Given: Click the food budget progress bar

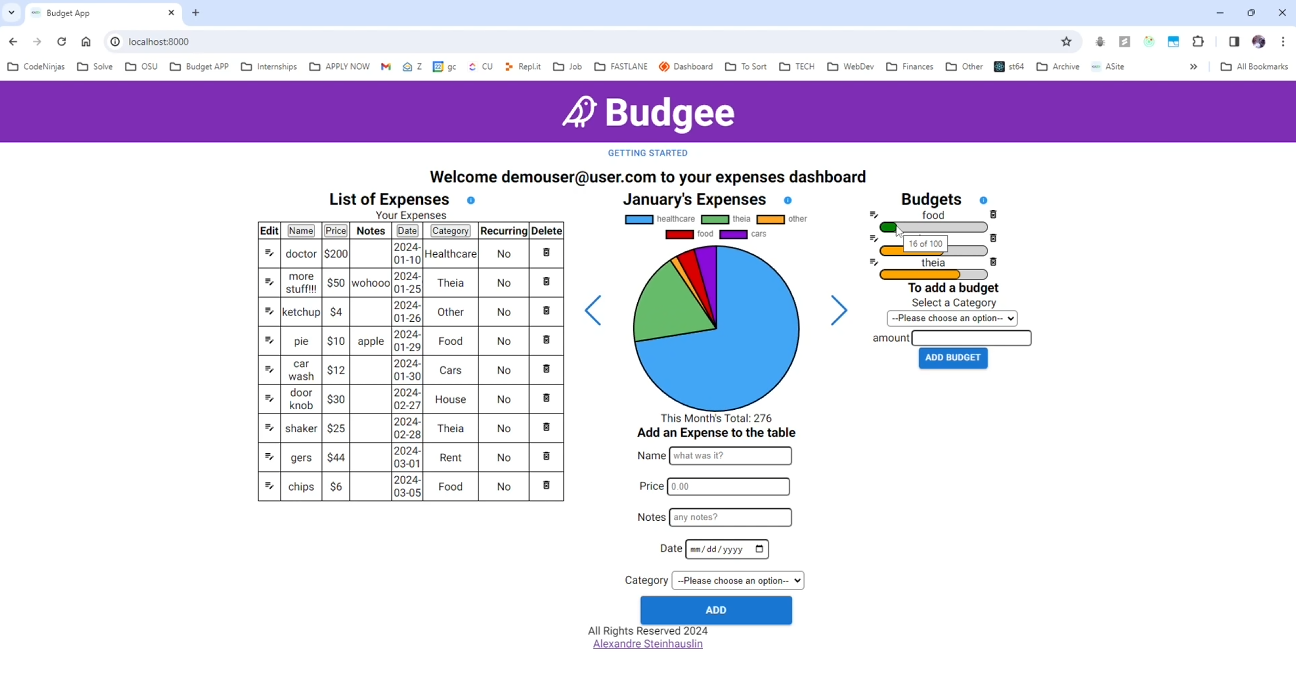Looking at the screenshot, I should coord(933,228).
